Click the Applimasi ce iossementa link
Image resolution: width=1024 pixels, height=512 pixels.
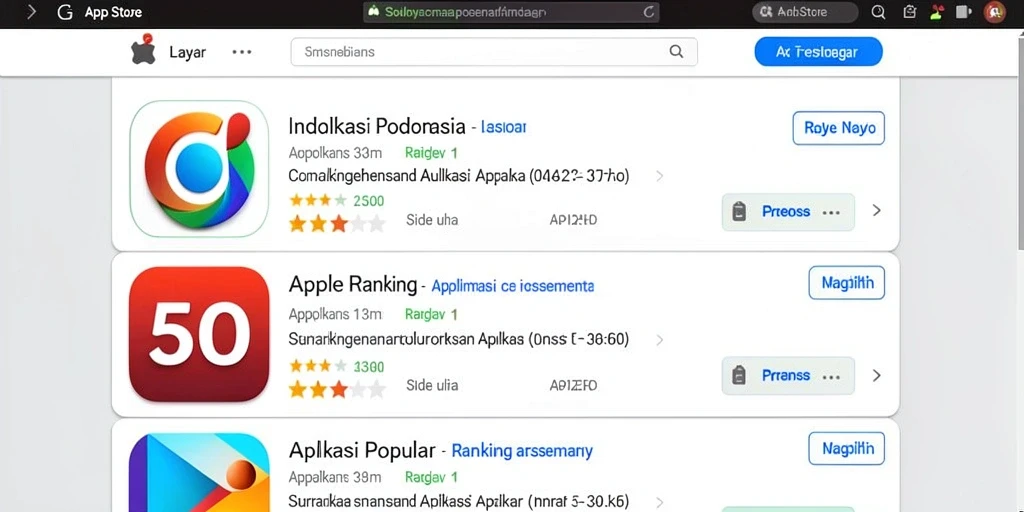513,285
